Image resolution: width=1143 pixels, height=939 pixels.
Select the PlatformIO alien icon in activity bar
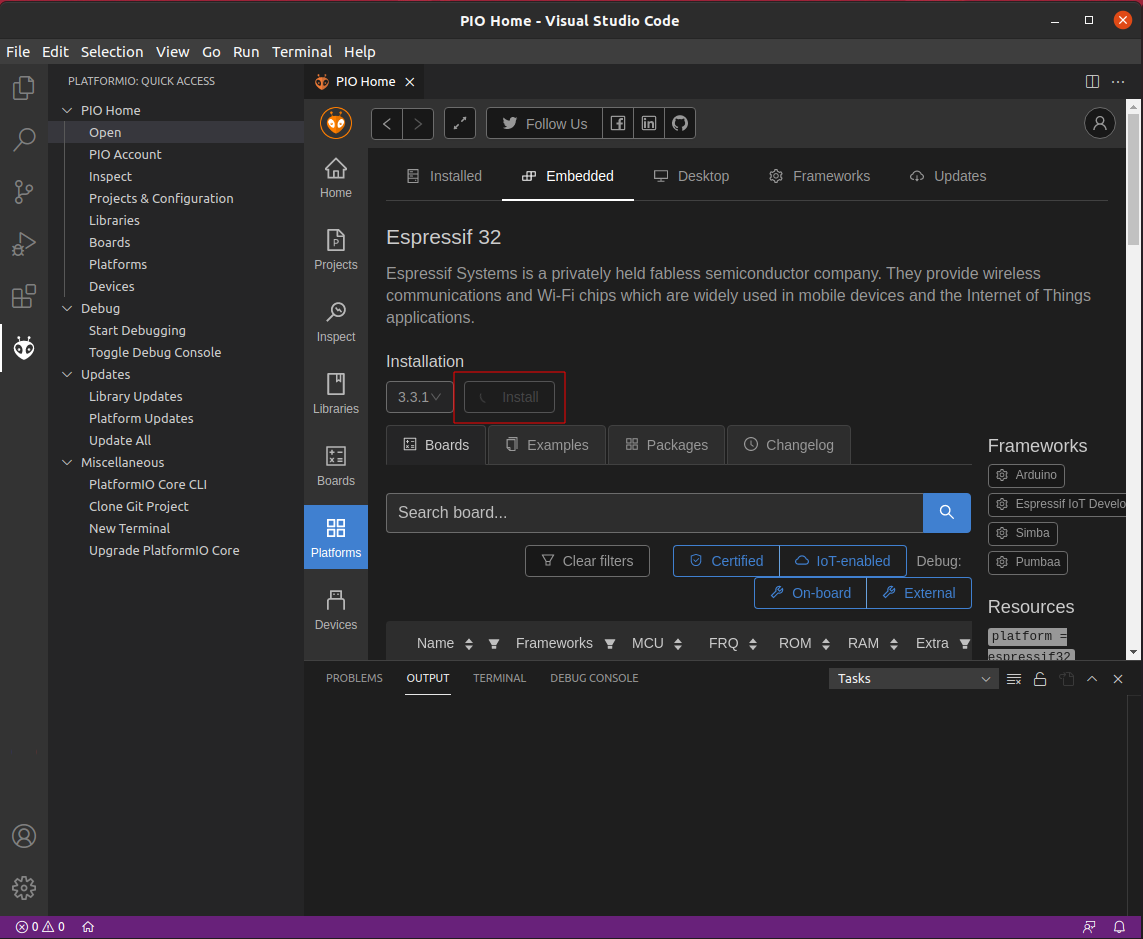[24, 348]
